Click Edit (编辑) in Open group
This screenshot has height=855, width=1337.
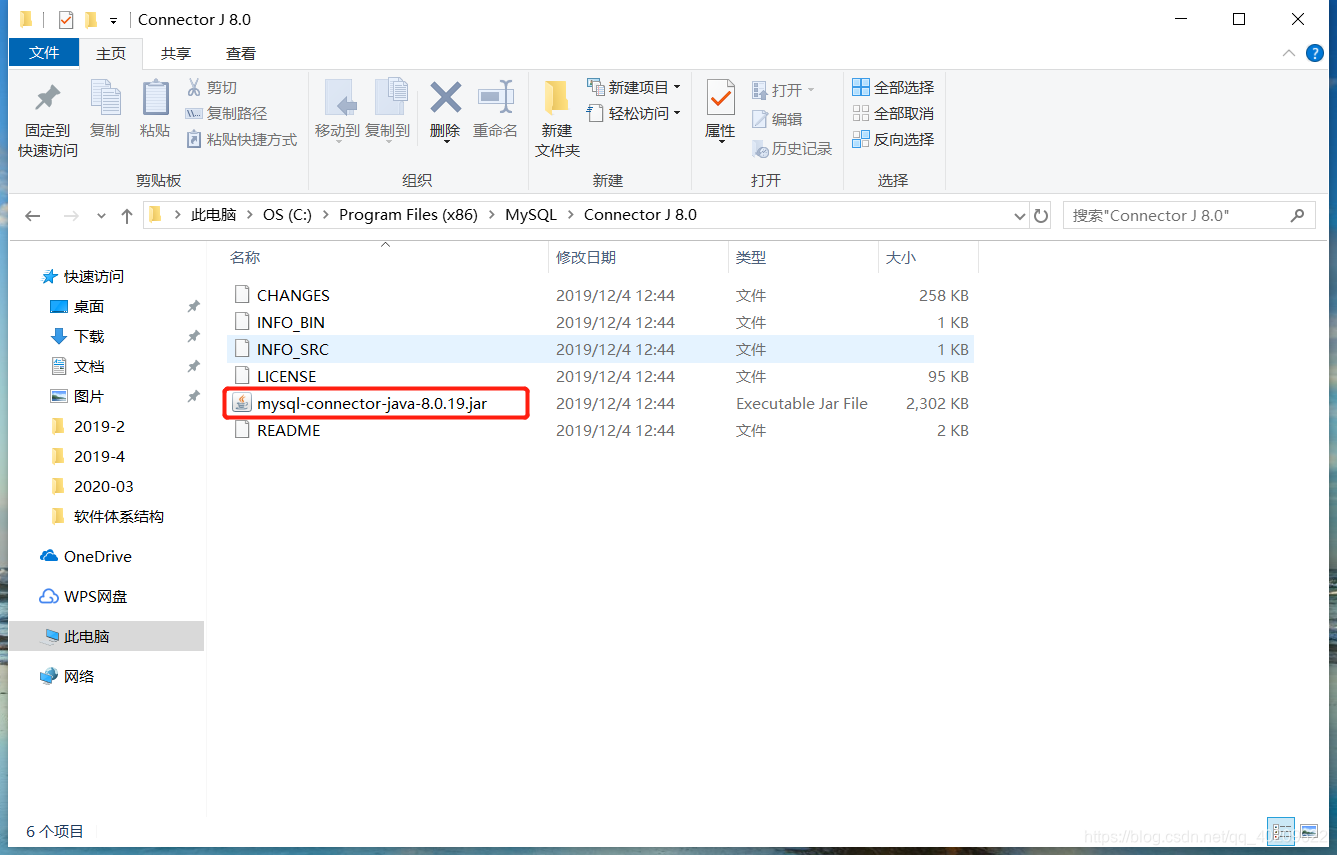[x=777, y=119]
